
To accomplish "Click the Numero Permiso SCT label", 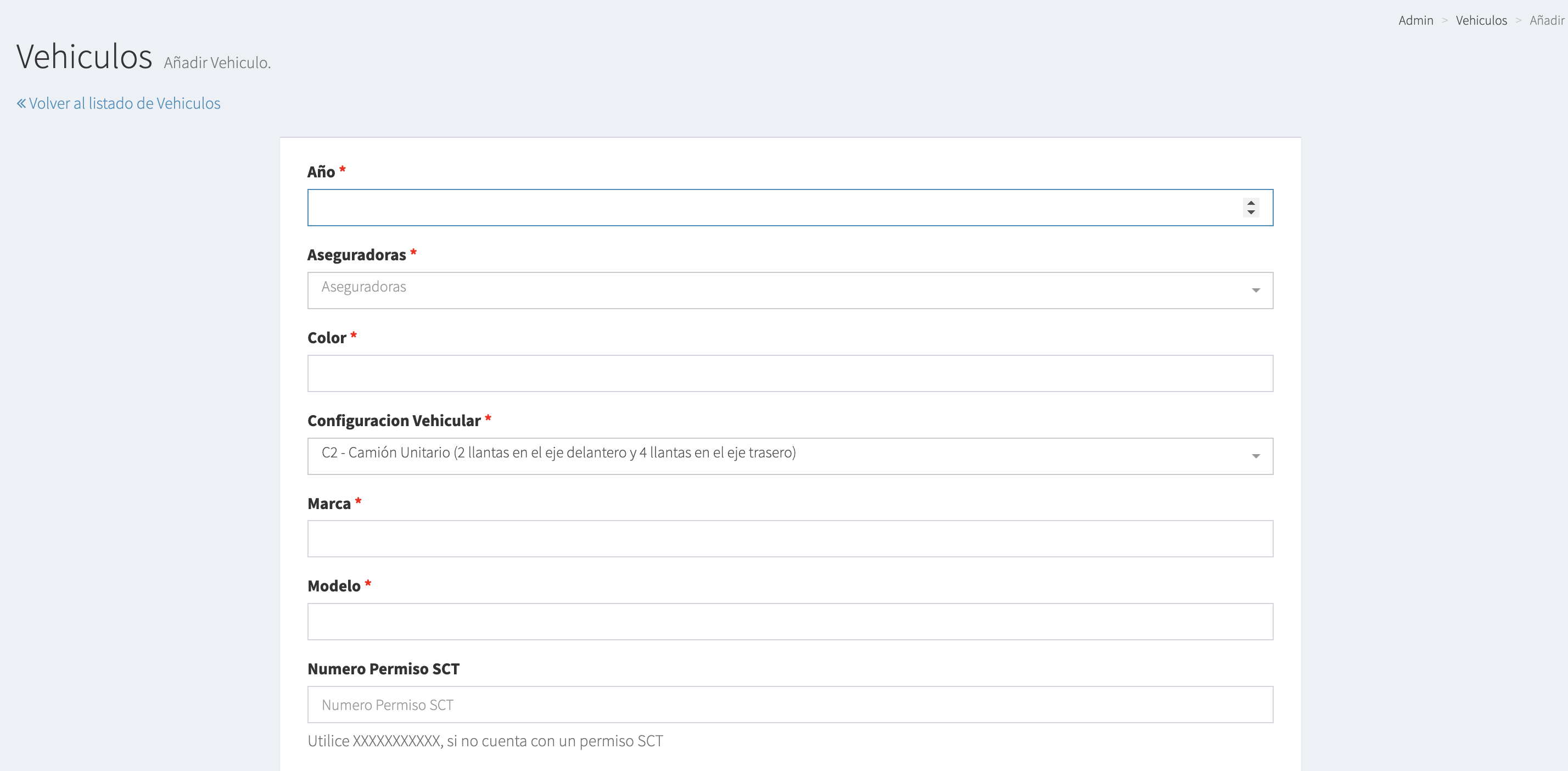I will coord(383,669).
